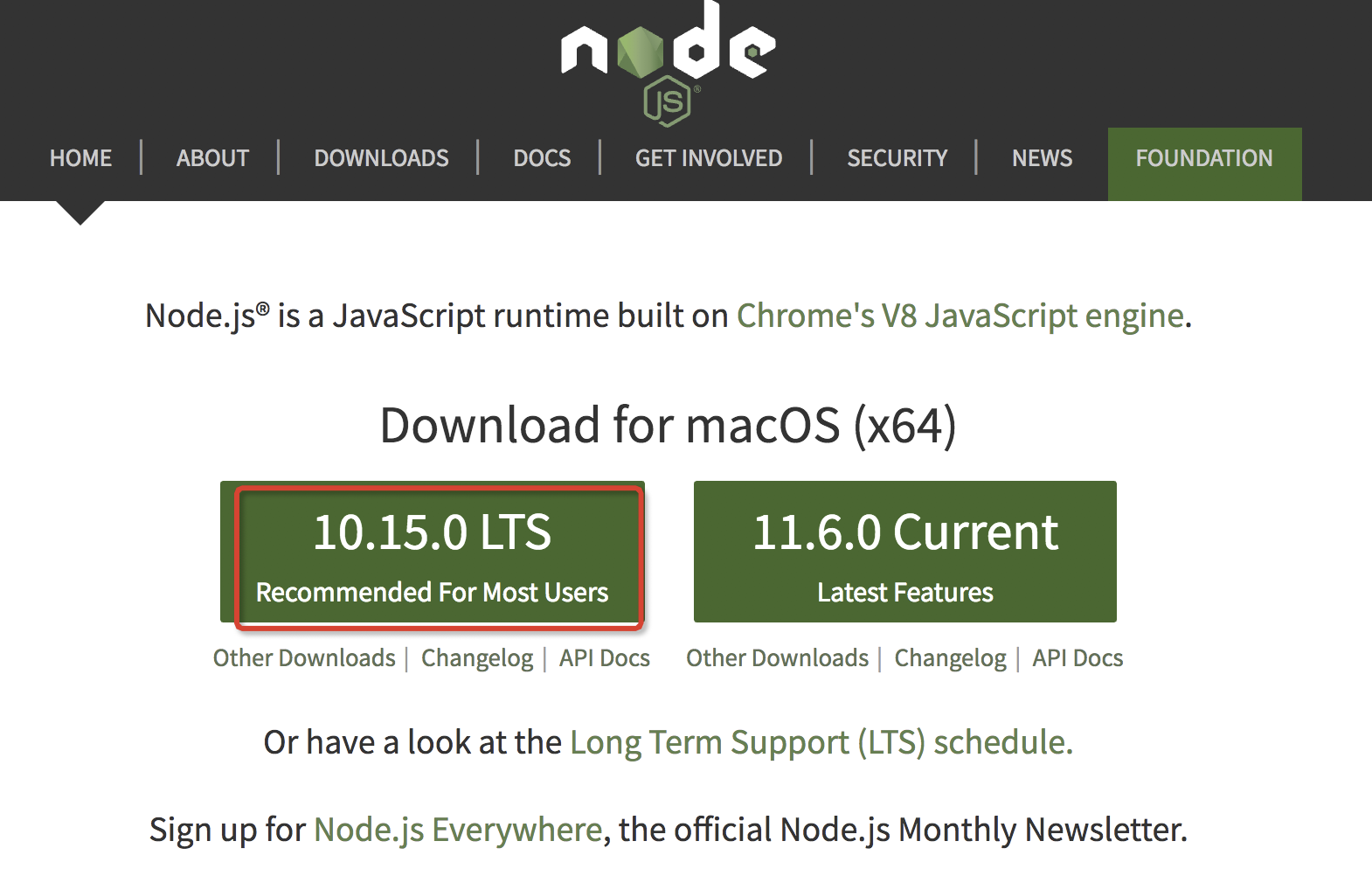Open the DOCS nav item
This screenshot has width=1372, height=869.
pyautogui.click(x=542, y=158)
